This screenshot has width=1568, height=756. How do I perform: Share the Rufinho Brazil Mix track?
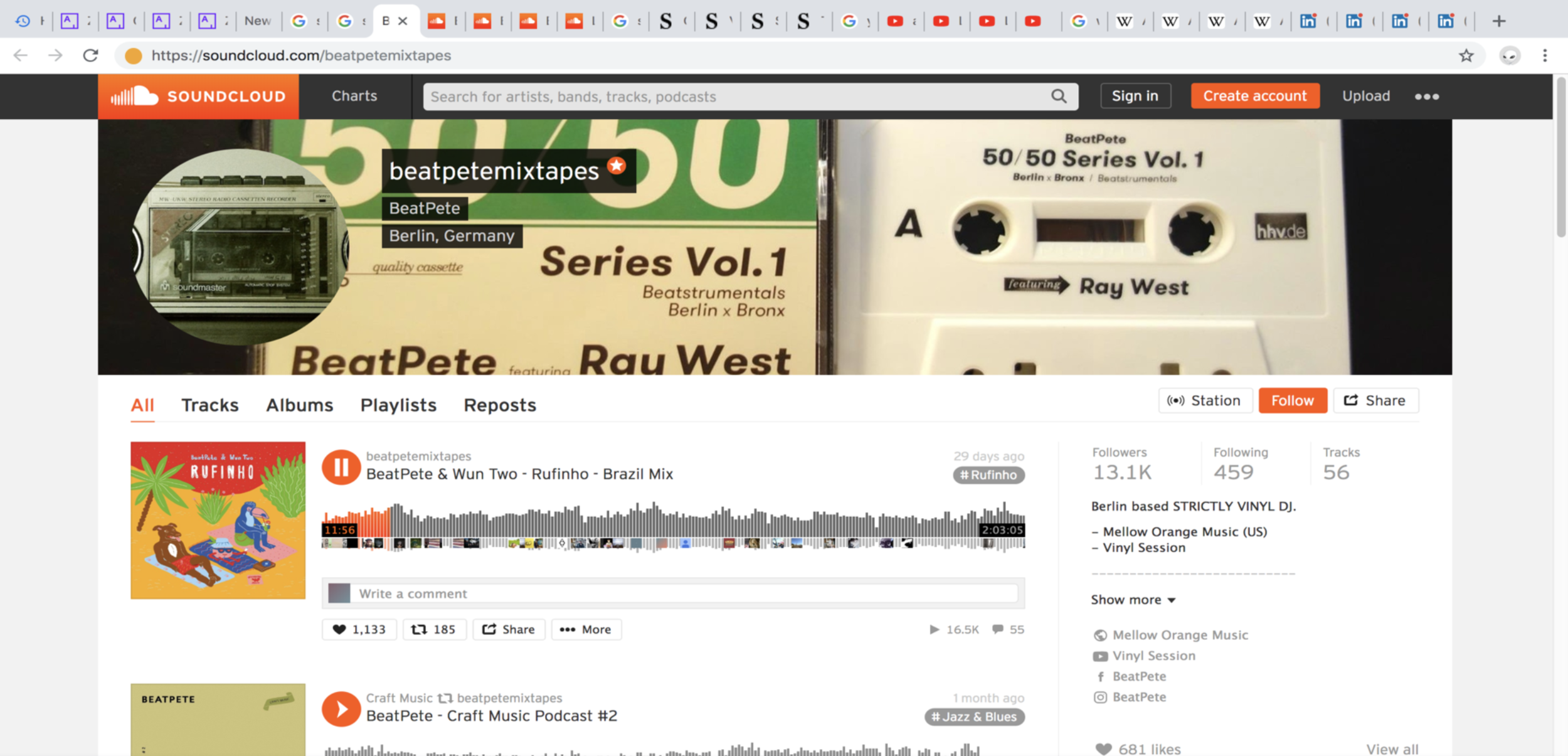(x=509, y=629)
